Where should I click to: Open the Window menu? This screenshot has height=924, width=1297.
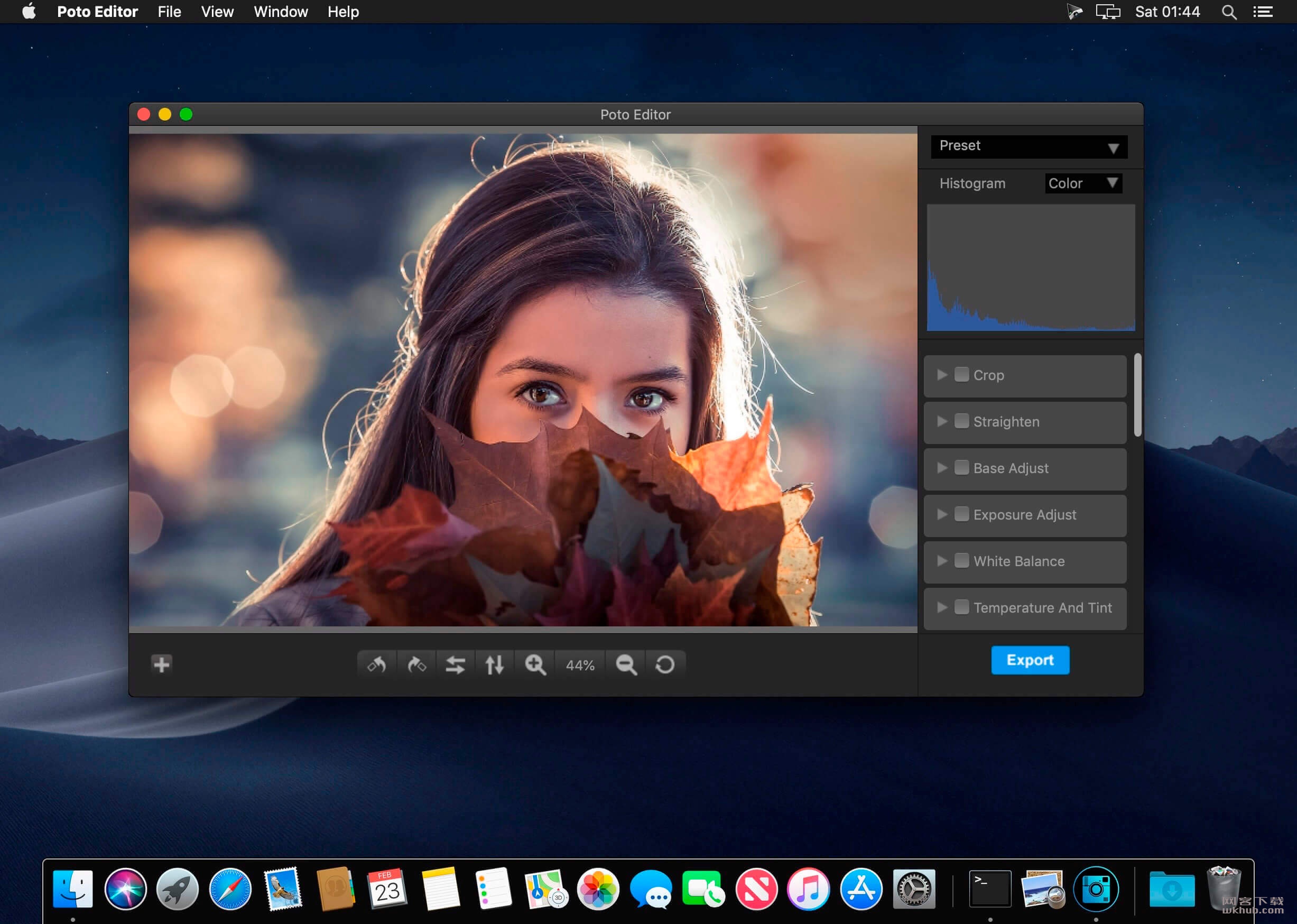pyautogui.click(x=281, y=12)
